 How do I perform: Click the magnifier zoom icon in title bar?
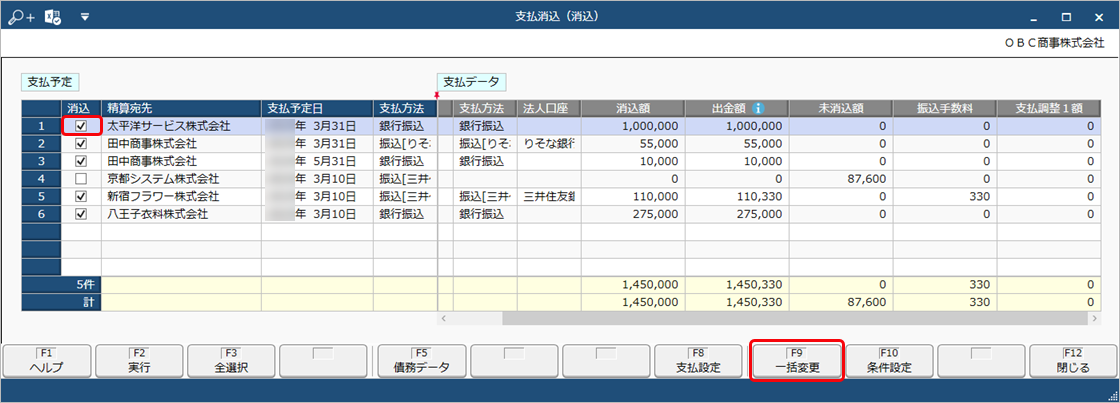coord(20,16)
